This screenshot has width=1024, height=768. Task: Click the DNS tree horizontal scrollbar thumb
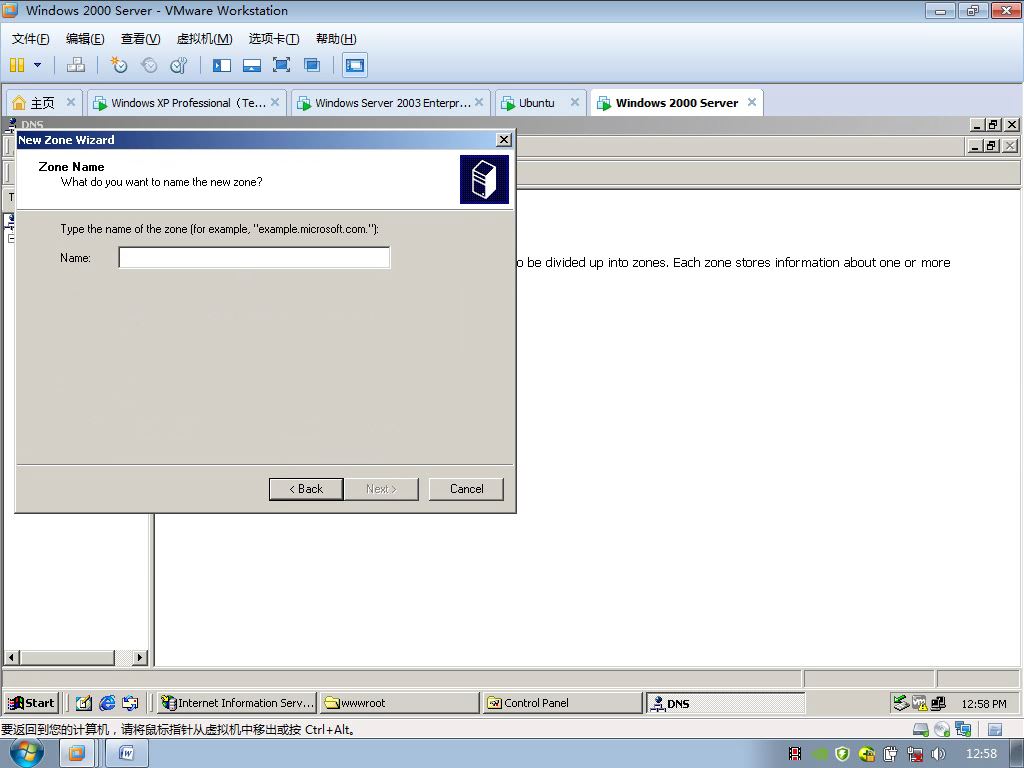pyautogui.click(x=67, y=657)
